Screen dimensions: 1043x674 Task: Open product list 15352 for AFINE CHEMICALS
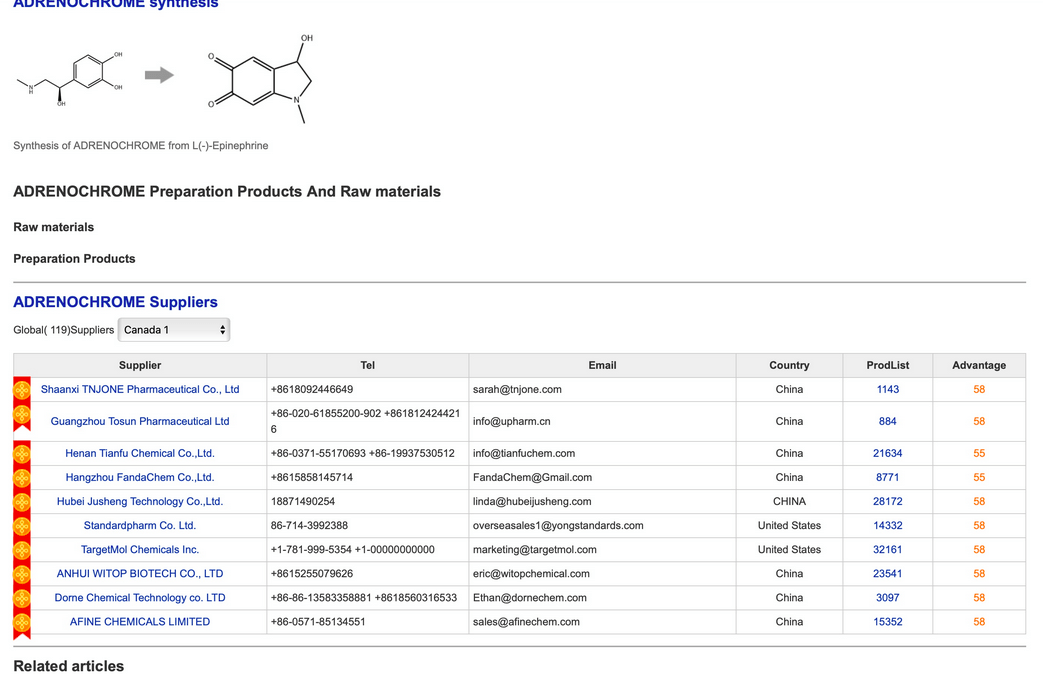(887, 621)
